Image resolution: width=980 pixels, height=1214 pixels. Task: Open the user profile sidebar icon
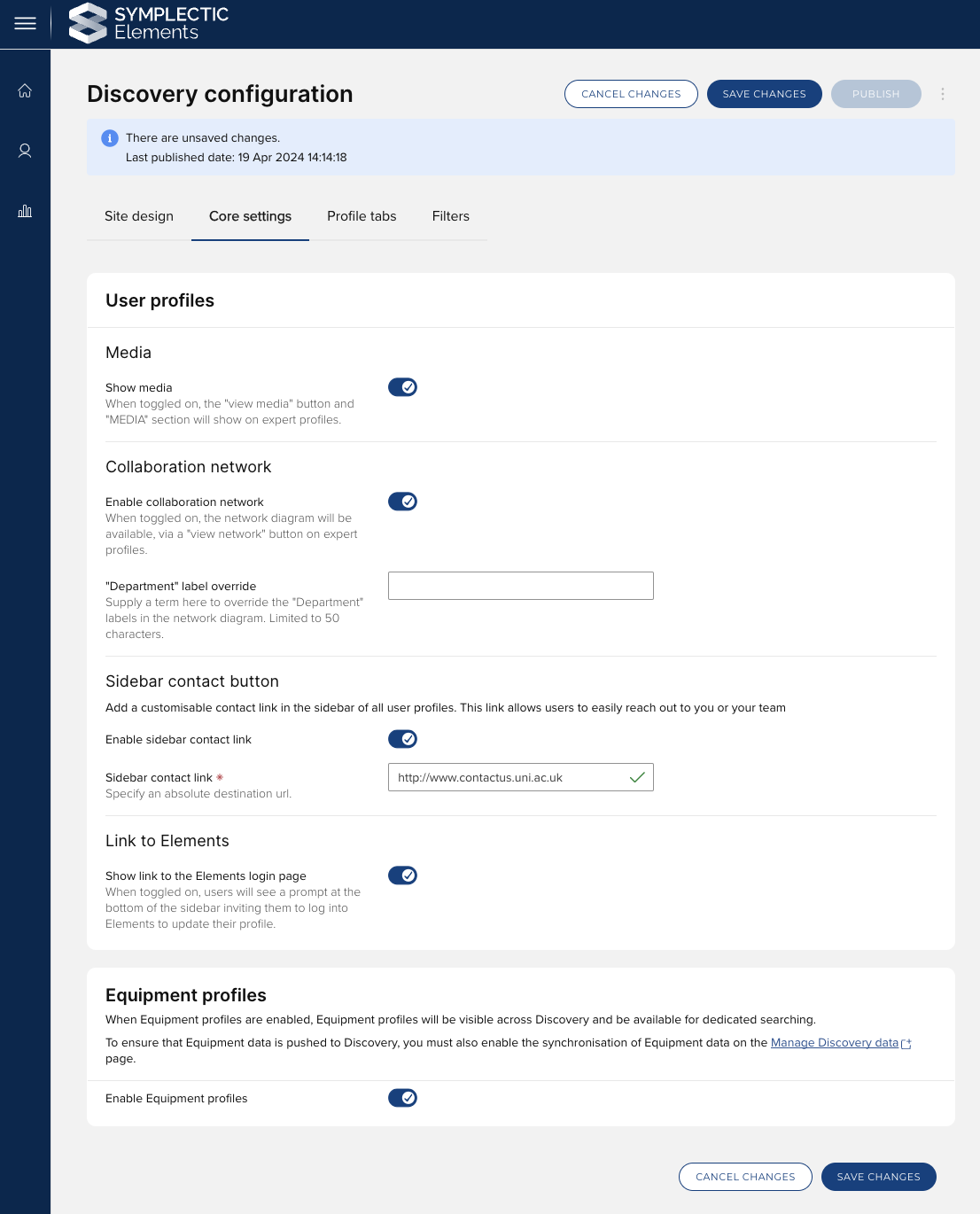(x=25, y=151)
